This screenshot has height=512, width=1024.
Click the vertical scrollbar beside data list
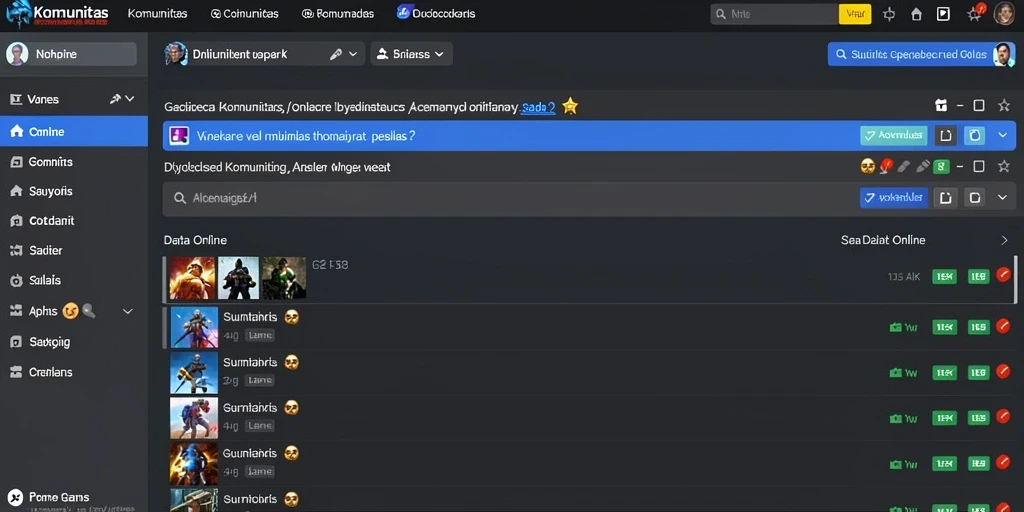coord(1016,280)
